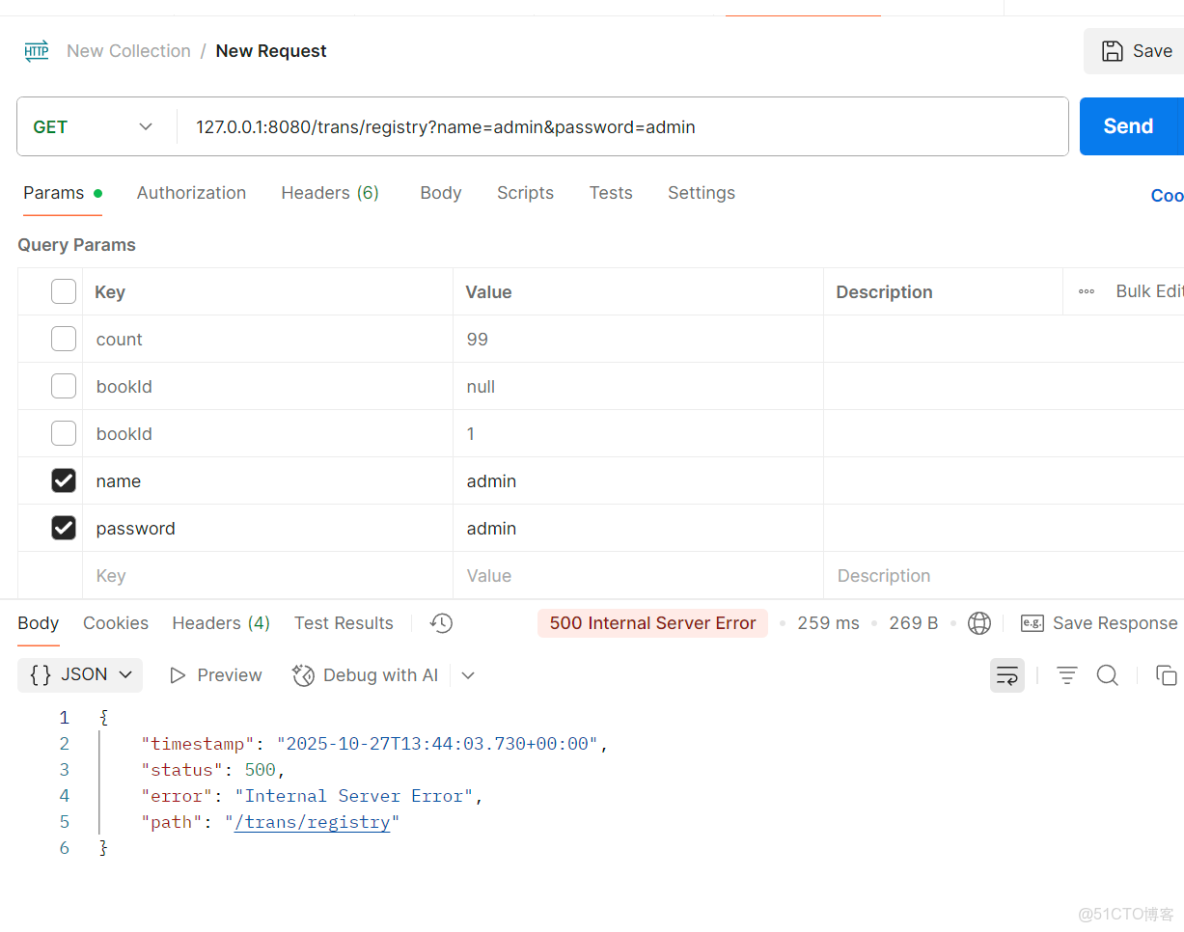1184x932 pixels.
Task: Toggle the word wrap icon in response
Action: (x=1007, y=675)
